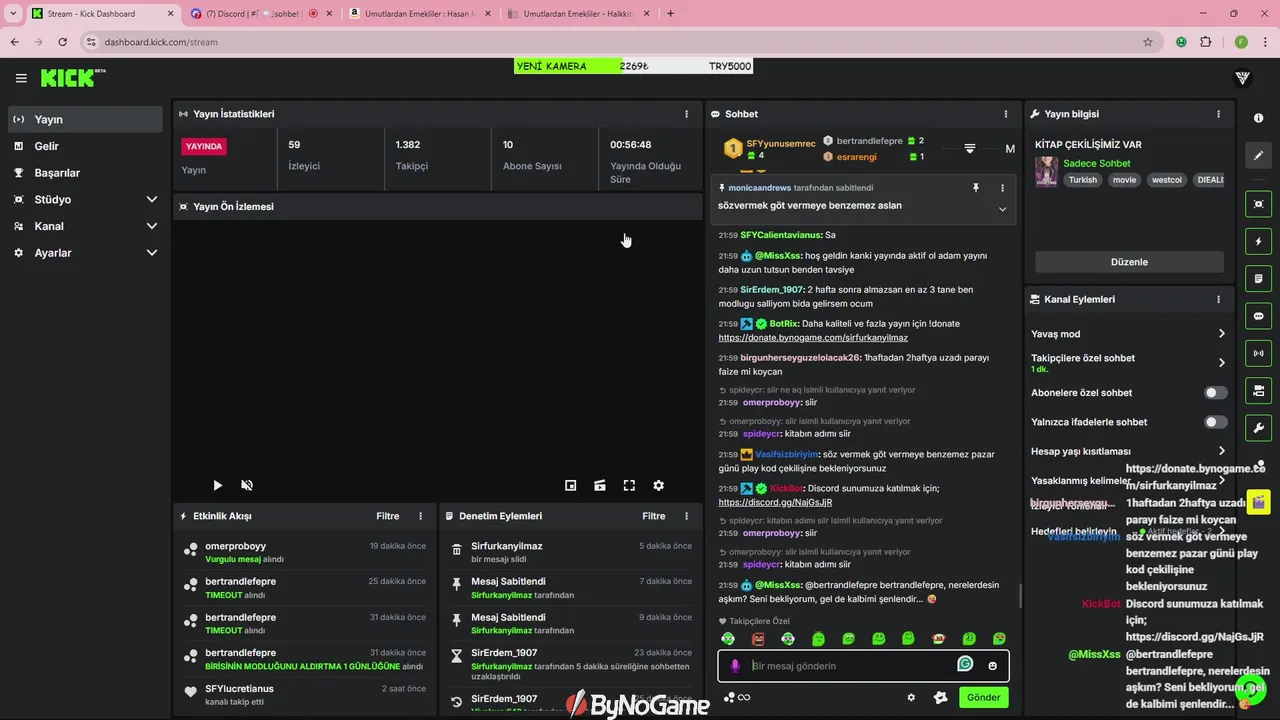Image resolution: width=1280 pixels, height=720 pixels.
Task: Click the pencil edit icon in right sidebar
Action: 1258,155
